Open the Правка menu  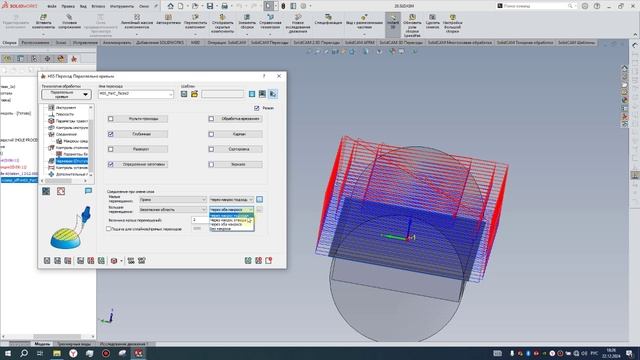click(68, 6)
